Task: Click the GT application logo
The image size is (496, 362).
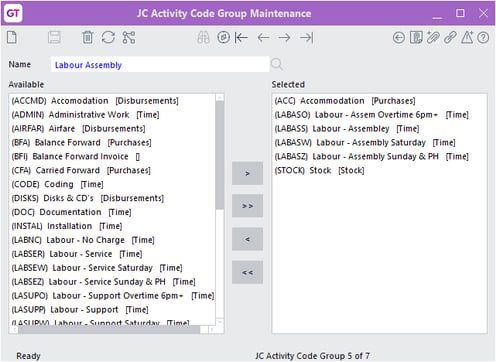Action: point(13,13)
